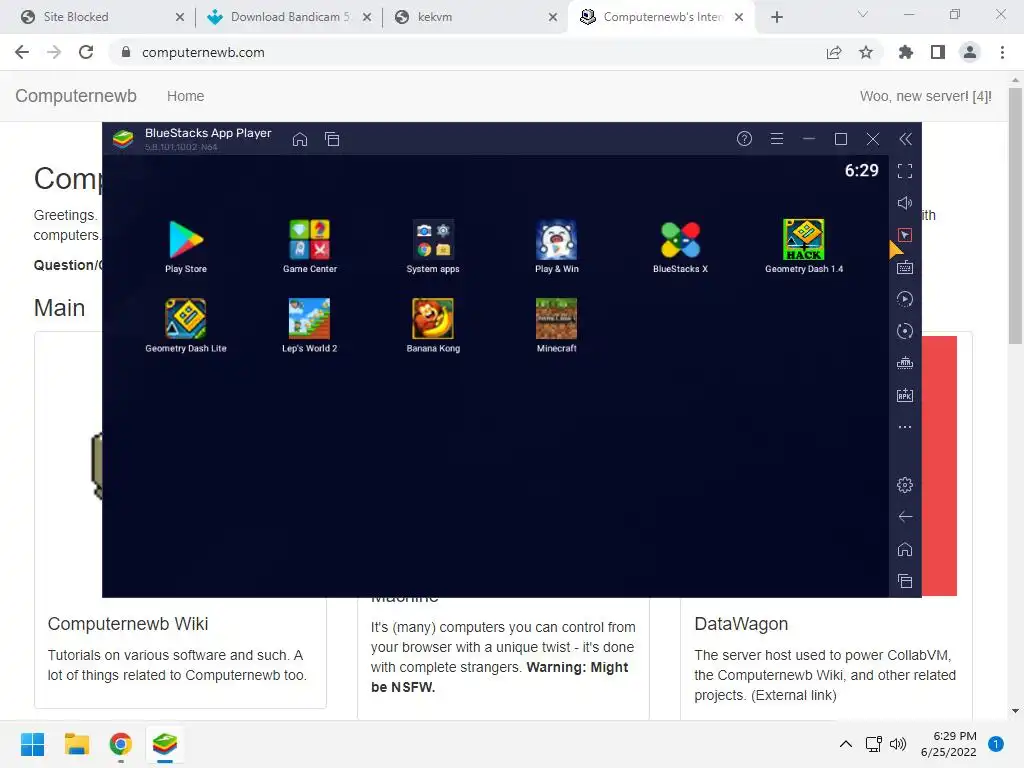Go to BlueStacks home in title bar
The width and height of the screenshot is (1024, 768).
tap(300, 139)
